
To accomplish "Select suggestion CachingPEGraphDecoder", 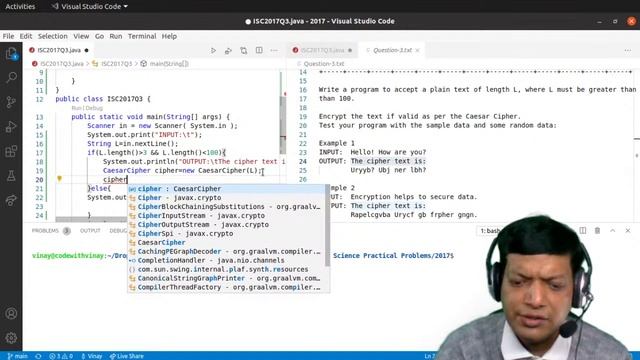I will 226,251.
